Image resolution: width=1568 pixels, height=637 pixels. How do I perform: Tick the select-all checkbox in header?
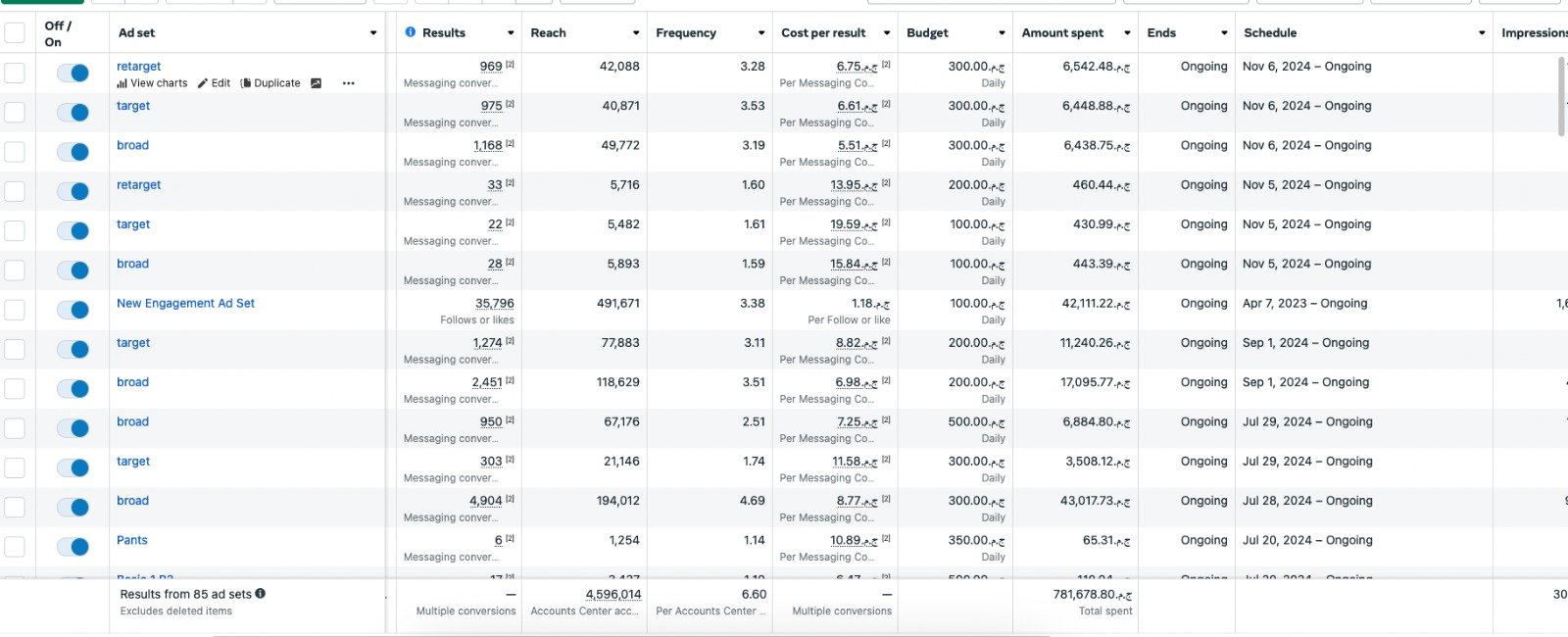pyautogui.click(x=15, y=33)
